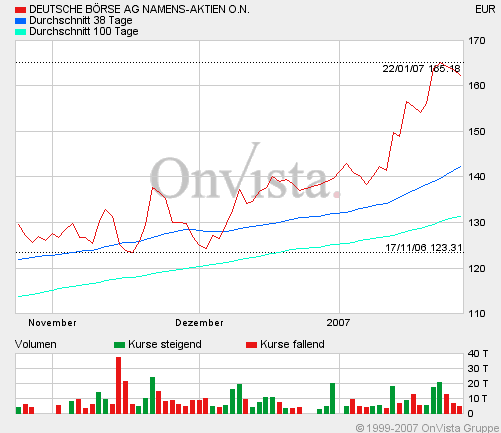Click the '40 T' volume axis value

pos(478,353)
